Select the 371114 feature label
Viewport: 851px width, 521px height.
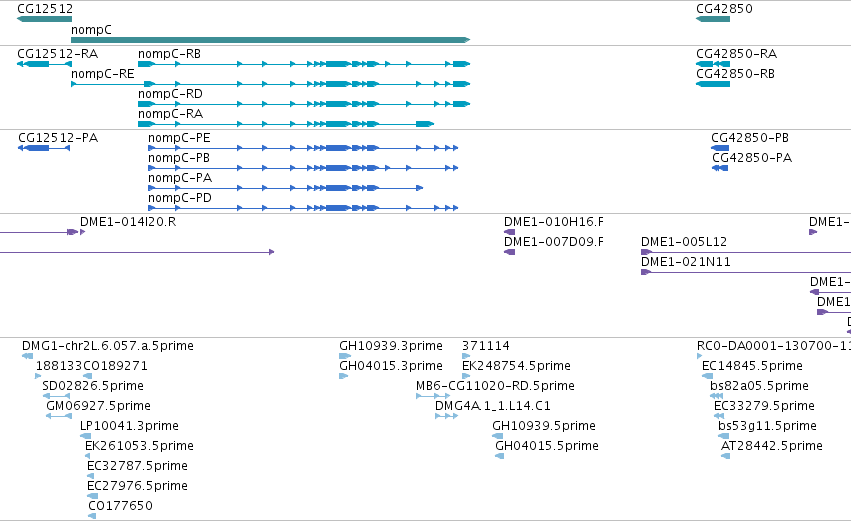pos(486,346)
